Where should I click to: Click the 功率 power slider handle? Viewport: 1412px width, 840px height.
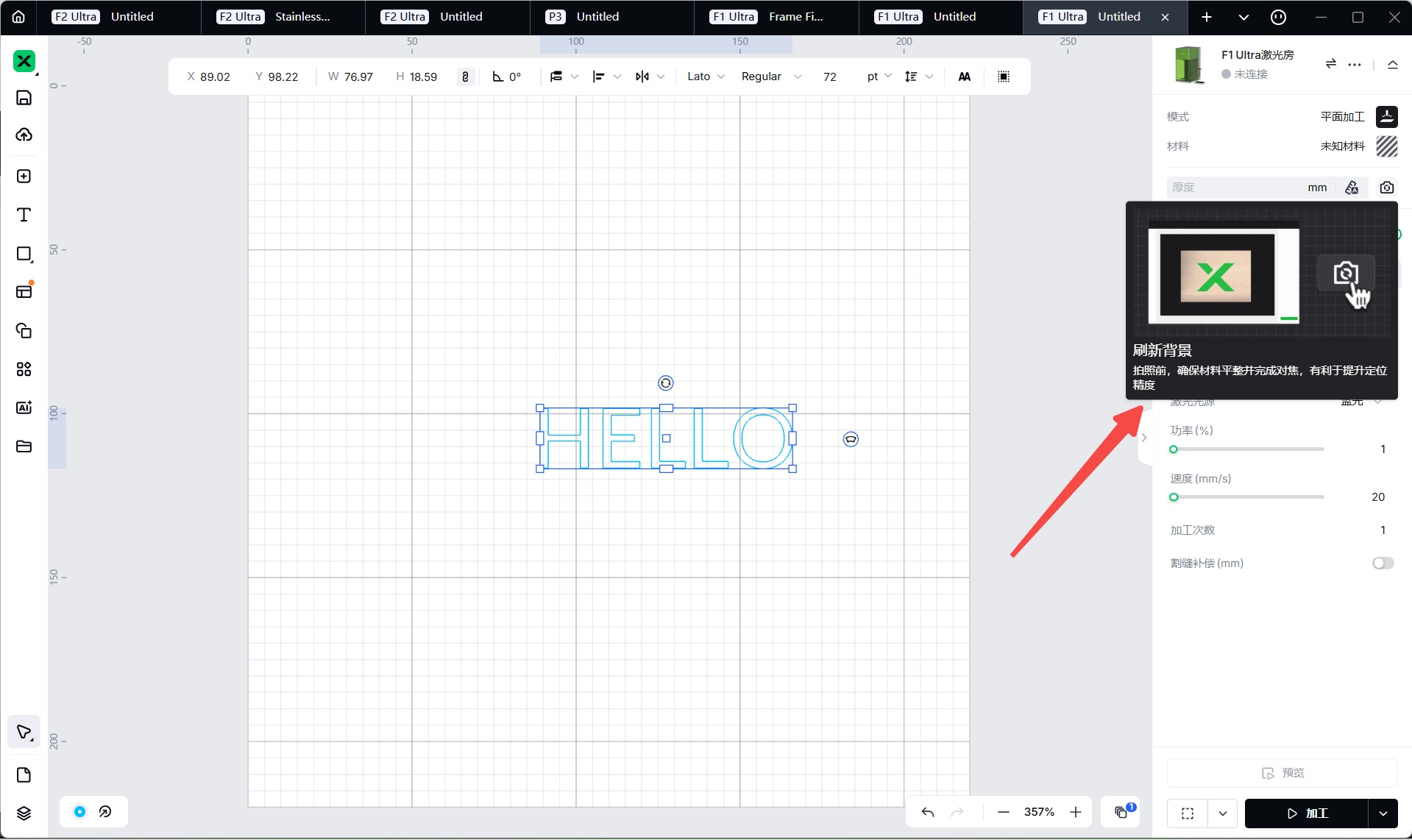(1174, 449)
